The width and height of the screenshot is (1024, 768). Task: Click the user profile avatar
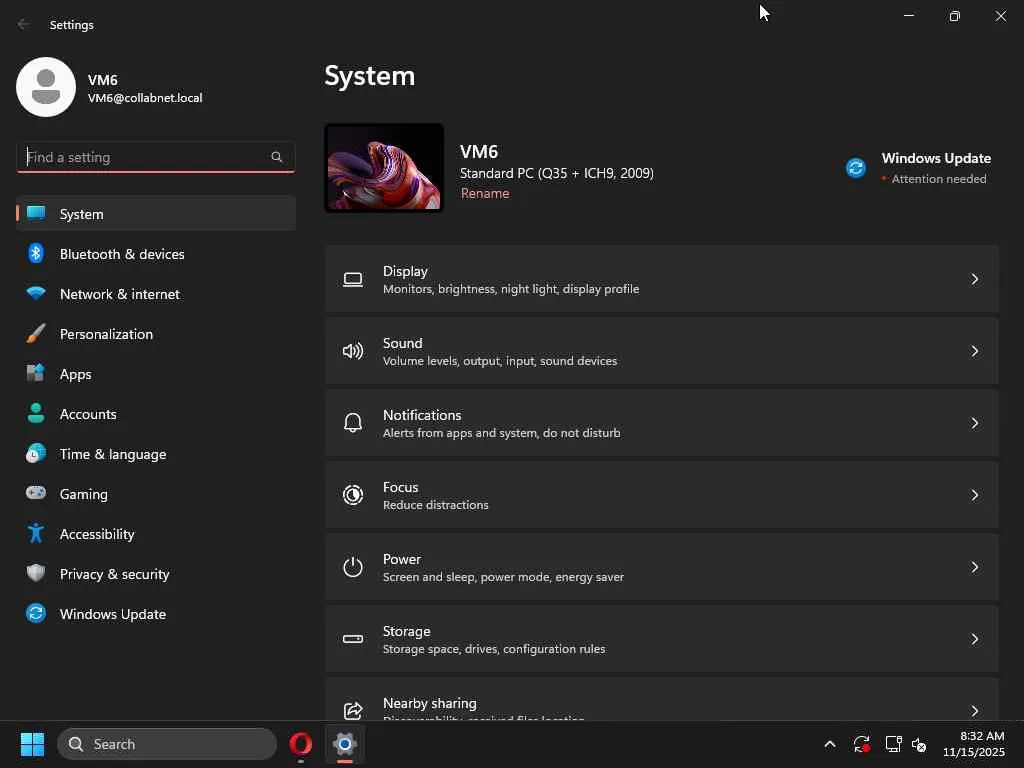46,87
